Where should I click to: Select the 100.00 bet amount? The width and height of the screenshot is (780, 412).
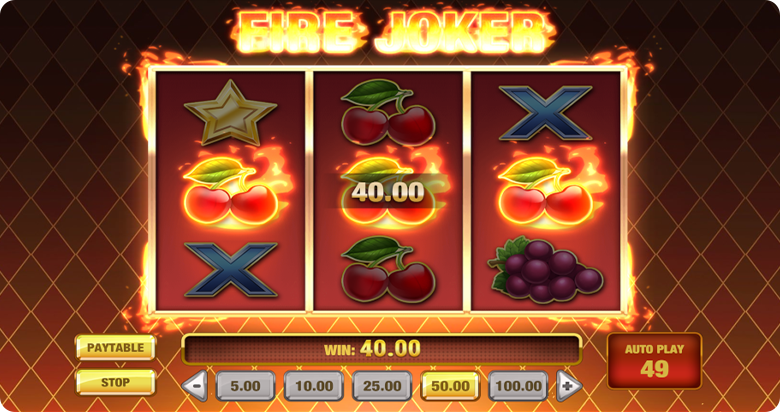518,386
